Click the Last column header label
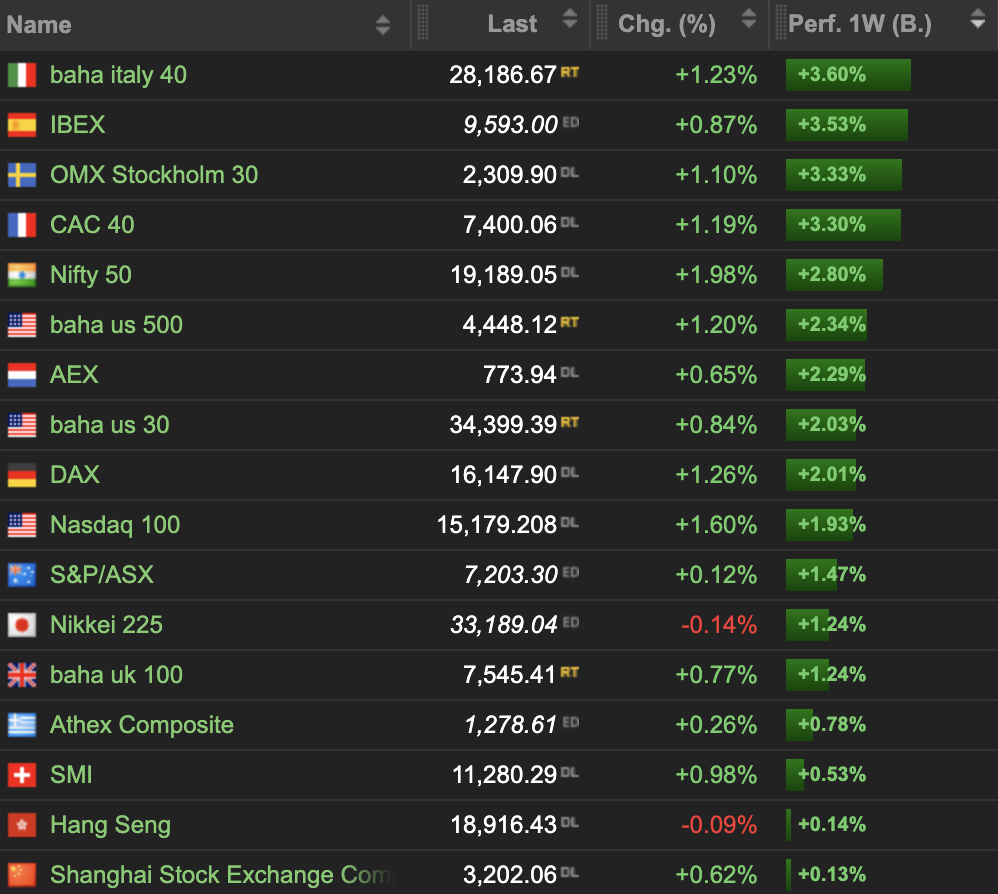The height and width of the screenshot is (894, 998). (x=512, y=24)
